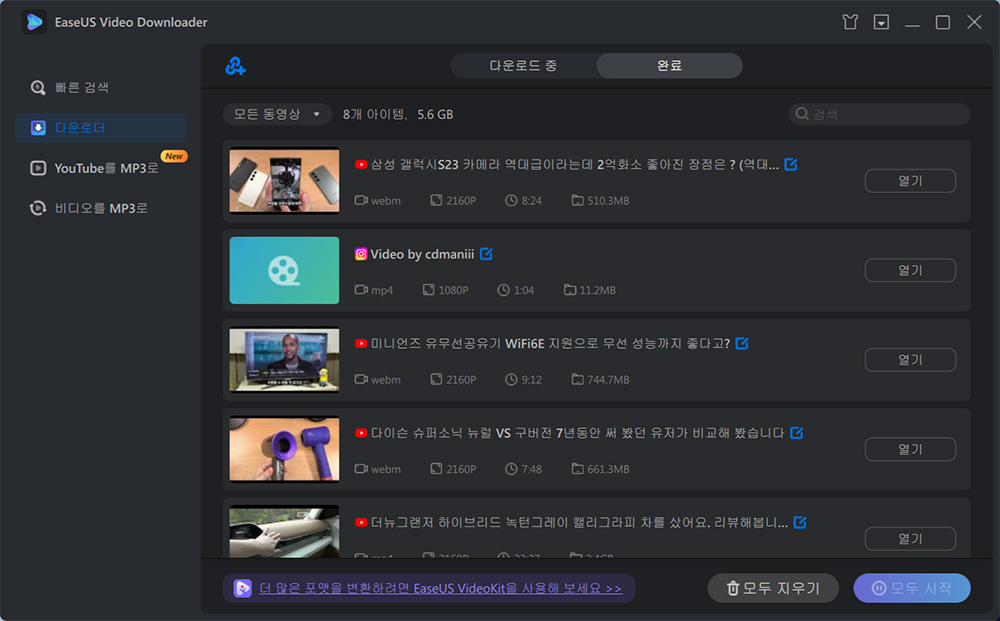The height and width of the screenshot is (621, 1000).
Task: Click the 다이슨 슈퍼소닉 hair dryer thumbnail
Action: click(284, 449)
